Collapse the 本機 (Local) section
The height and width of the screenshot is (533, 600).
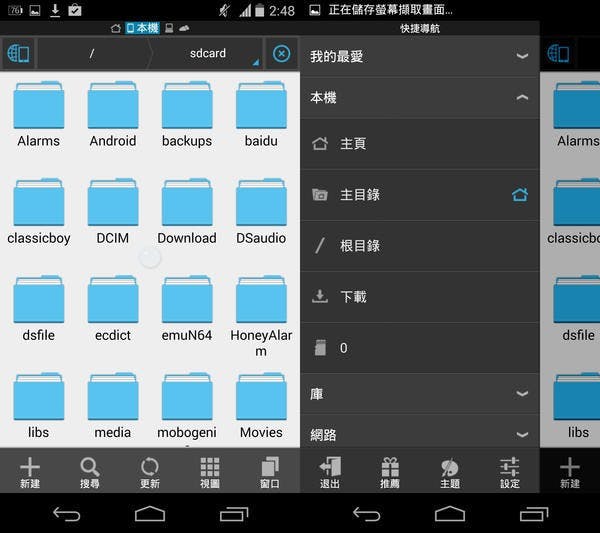pyautogui.click(x=420, y=98)
